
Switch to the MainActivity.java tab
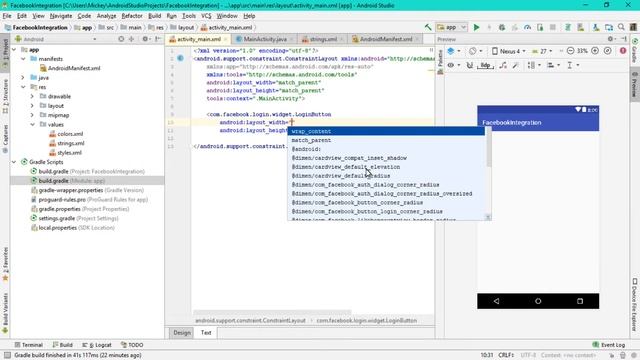click(265, 39)
